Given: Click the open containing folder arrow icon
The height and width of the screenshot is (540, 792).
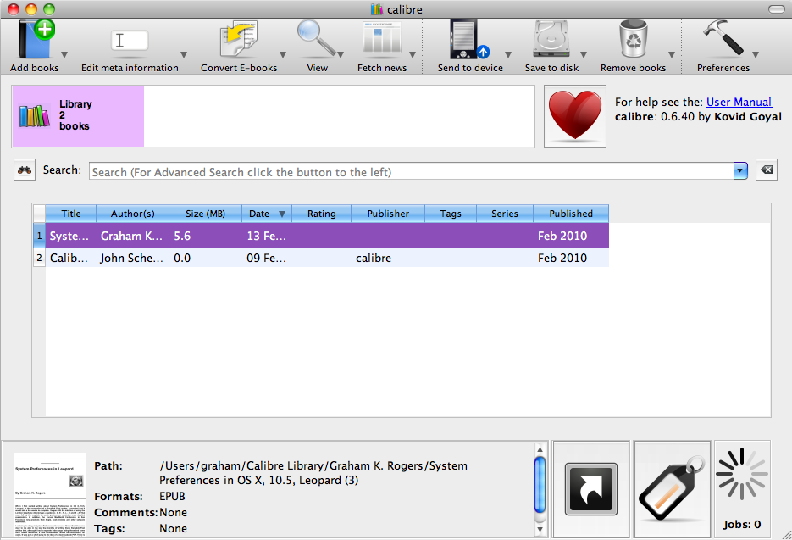Looking at the screenshot, I should [591, 489].
